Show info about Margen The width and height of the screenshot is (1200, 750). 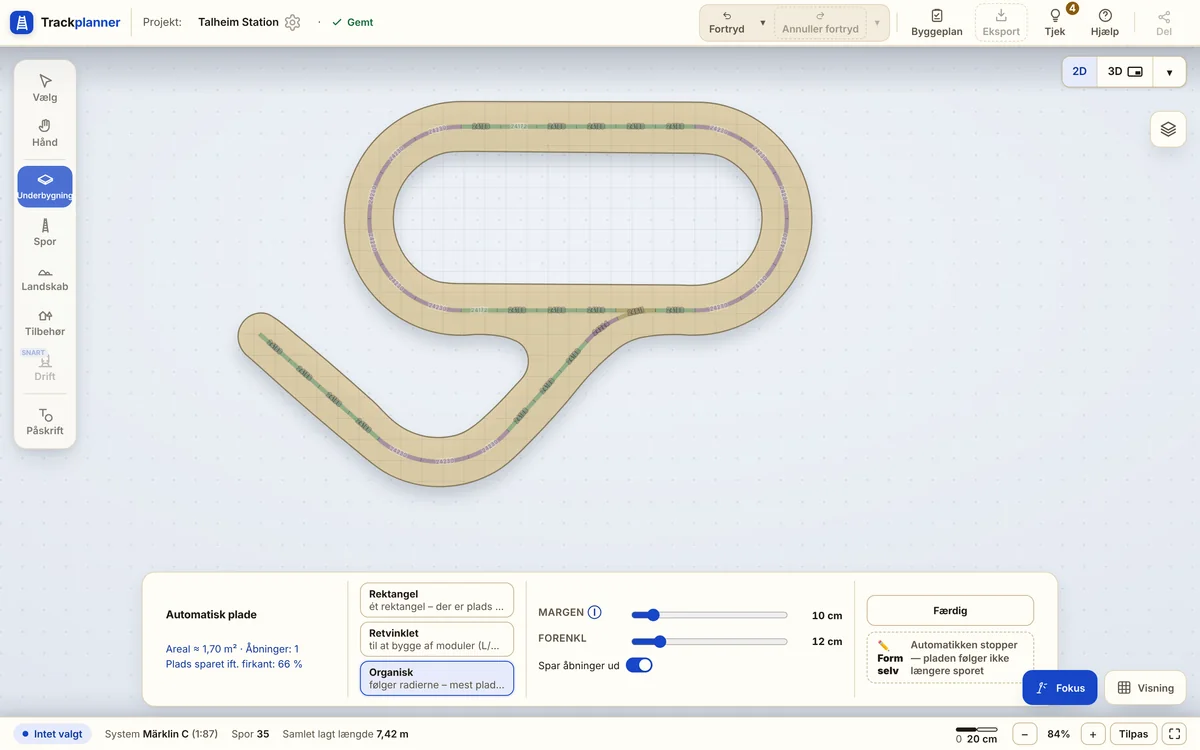[x=595, y=612]
